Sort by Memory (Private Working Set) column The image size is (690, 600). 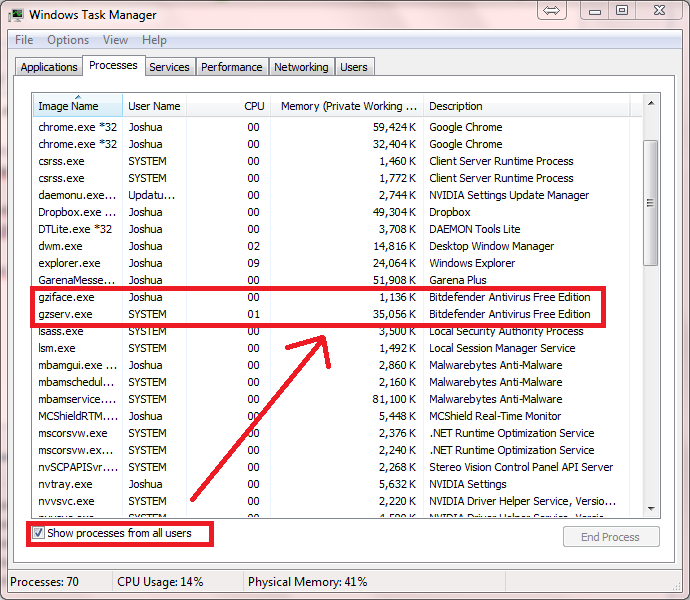click(347, 106)
